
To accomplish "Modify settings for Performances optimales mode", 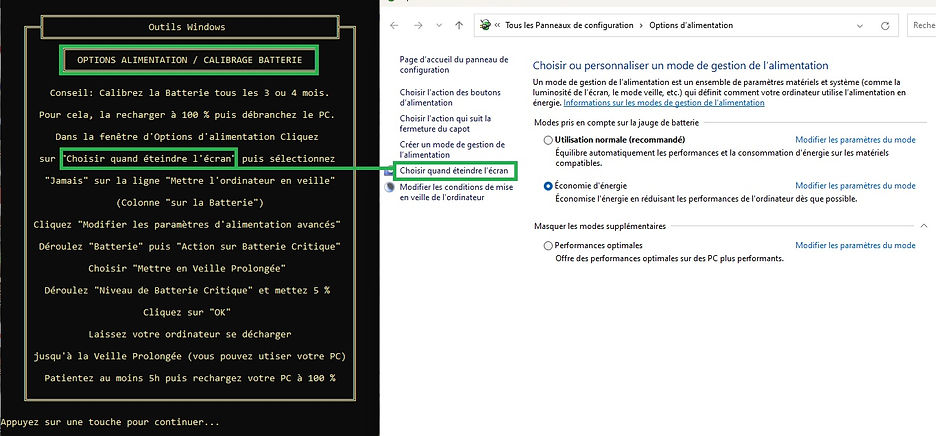I will [x=855, y=245].
